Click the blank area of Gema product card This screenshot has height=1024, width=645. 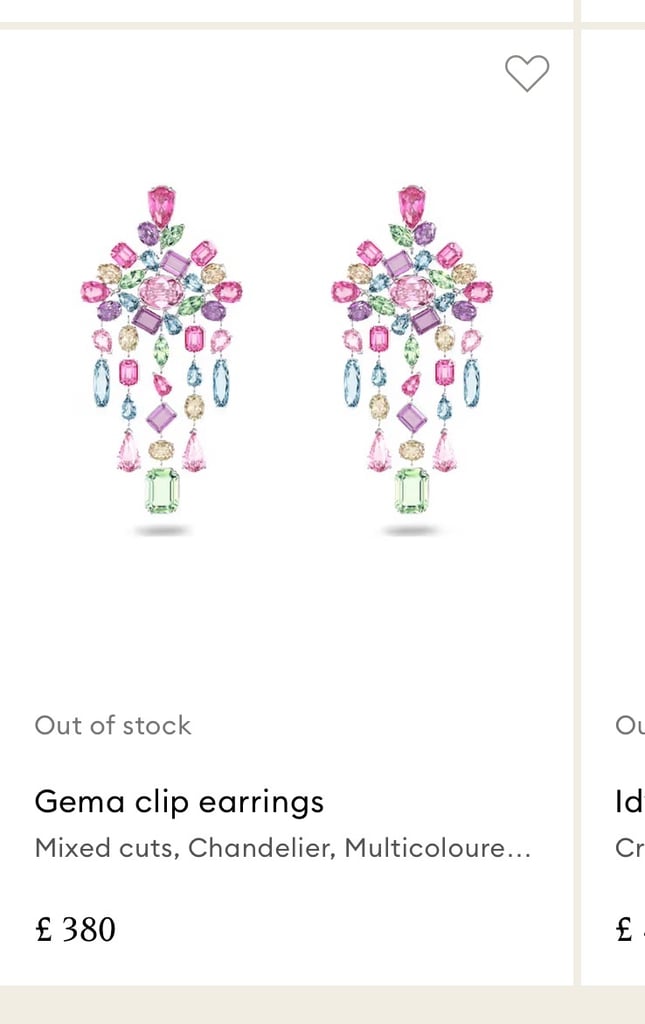click(287, 620)
